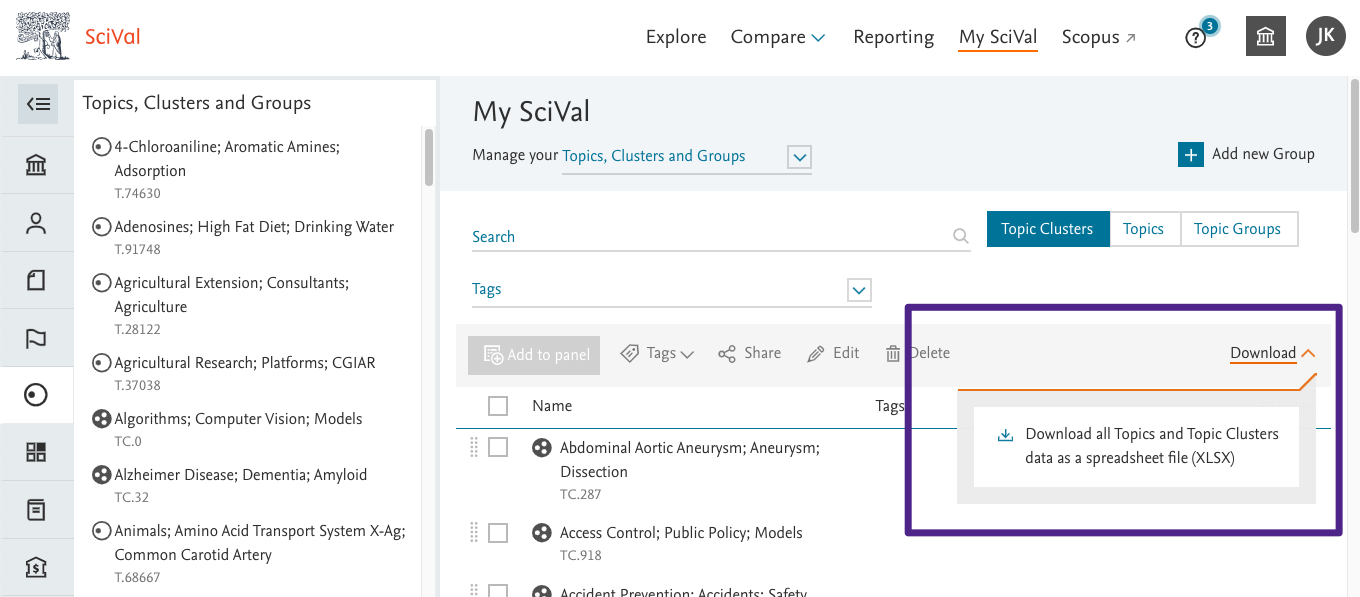Image resolution: width=1360 pixels, height=597 pixels.
Task: Switch to the Topics tab
Action: pos(1143,229)
